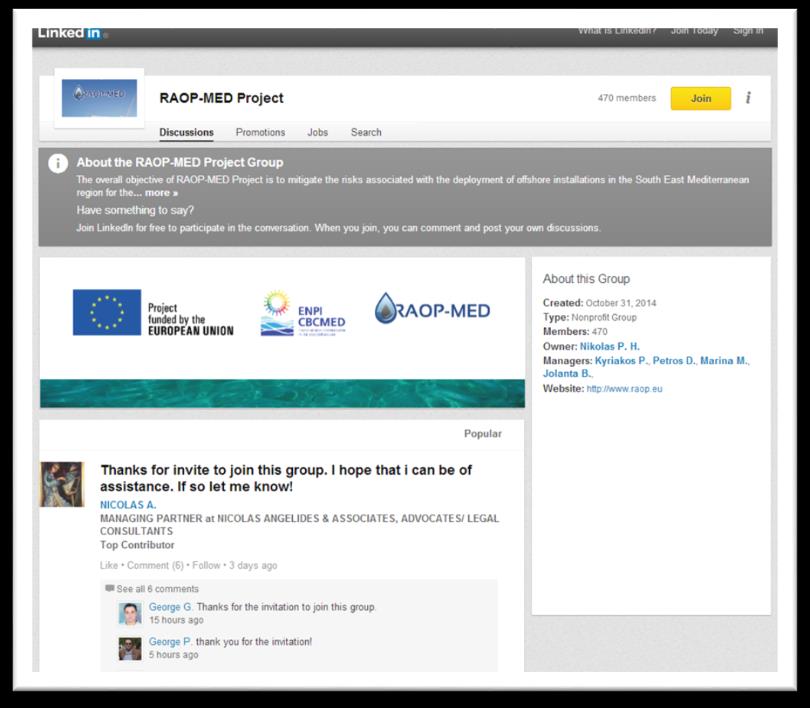Viewport: 810px width, 708px height.
Task: Click "Project funded by the EUROPEAN UNION" text
Action: tap(191, 319)
